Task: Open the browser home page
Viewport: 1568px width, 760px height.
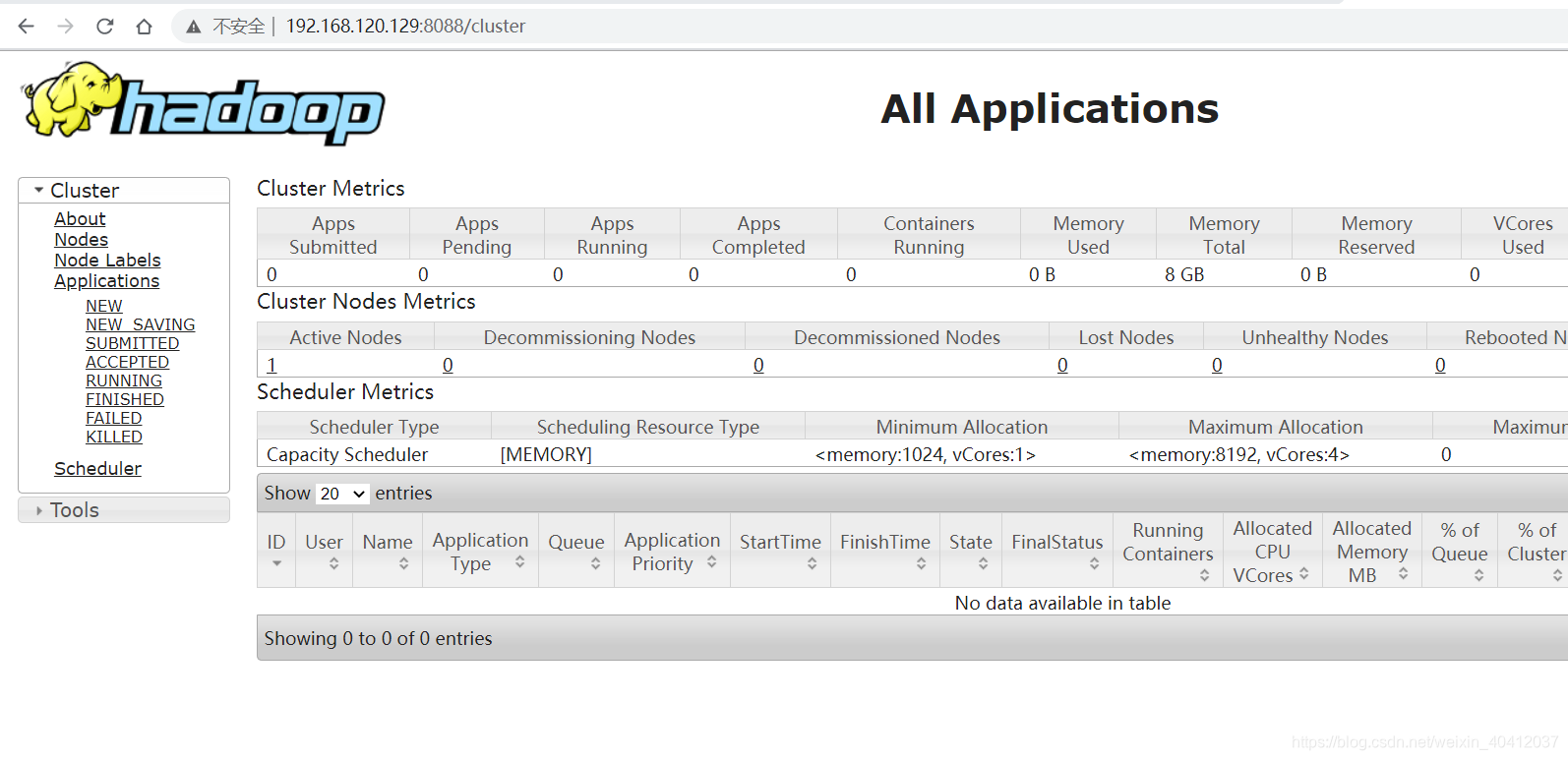Action: [145, 27]
